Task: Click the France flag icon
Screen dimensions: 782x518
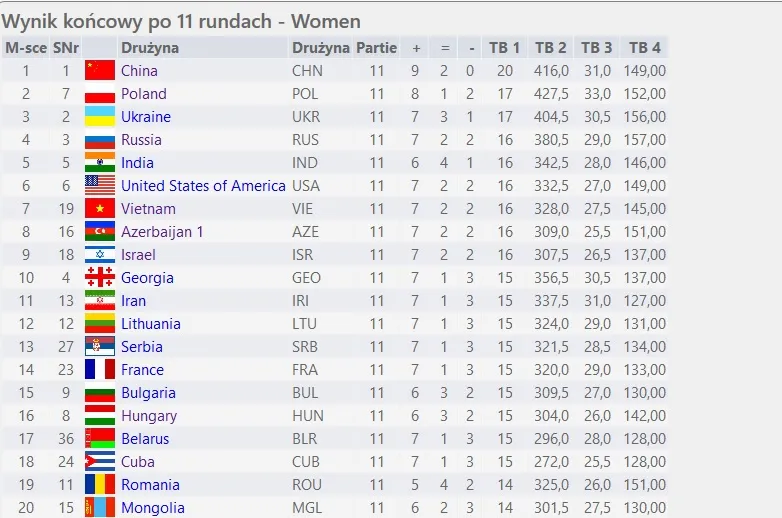Action: pos(100,370)
